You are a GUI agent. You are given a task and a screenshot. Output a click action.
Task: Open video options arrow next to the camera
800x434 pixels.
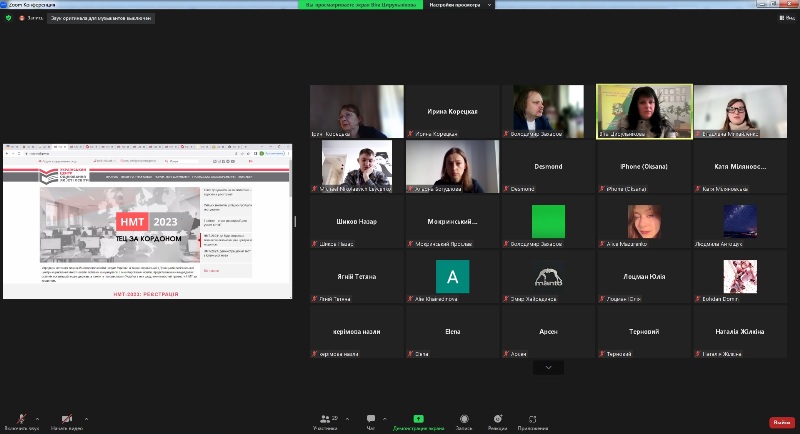coord(86,419)
